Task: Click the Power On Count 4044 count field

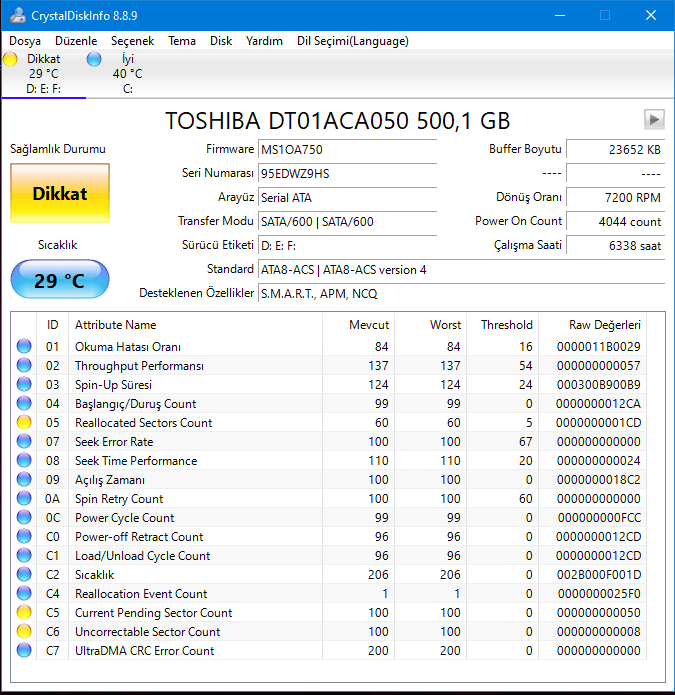Action: click(615, 221)
